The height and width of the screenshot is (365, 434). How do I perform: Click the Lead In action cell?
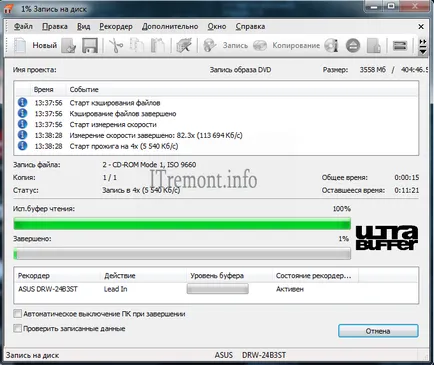click(x=115, y=289)
